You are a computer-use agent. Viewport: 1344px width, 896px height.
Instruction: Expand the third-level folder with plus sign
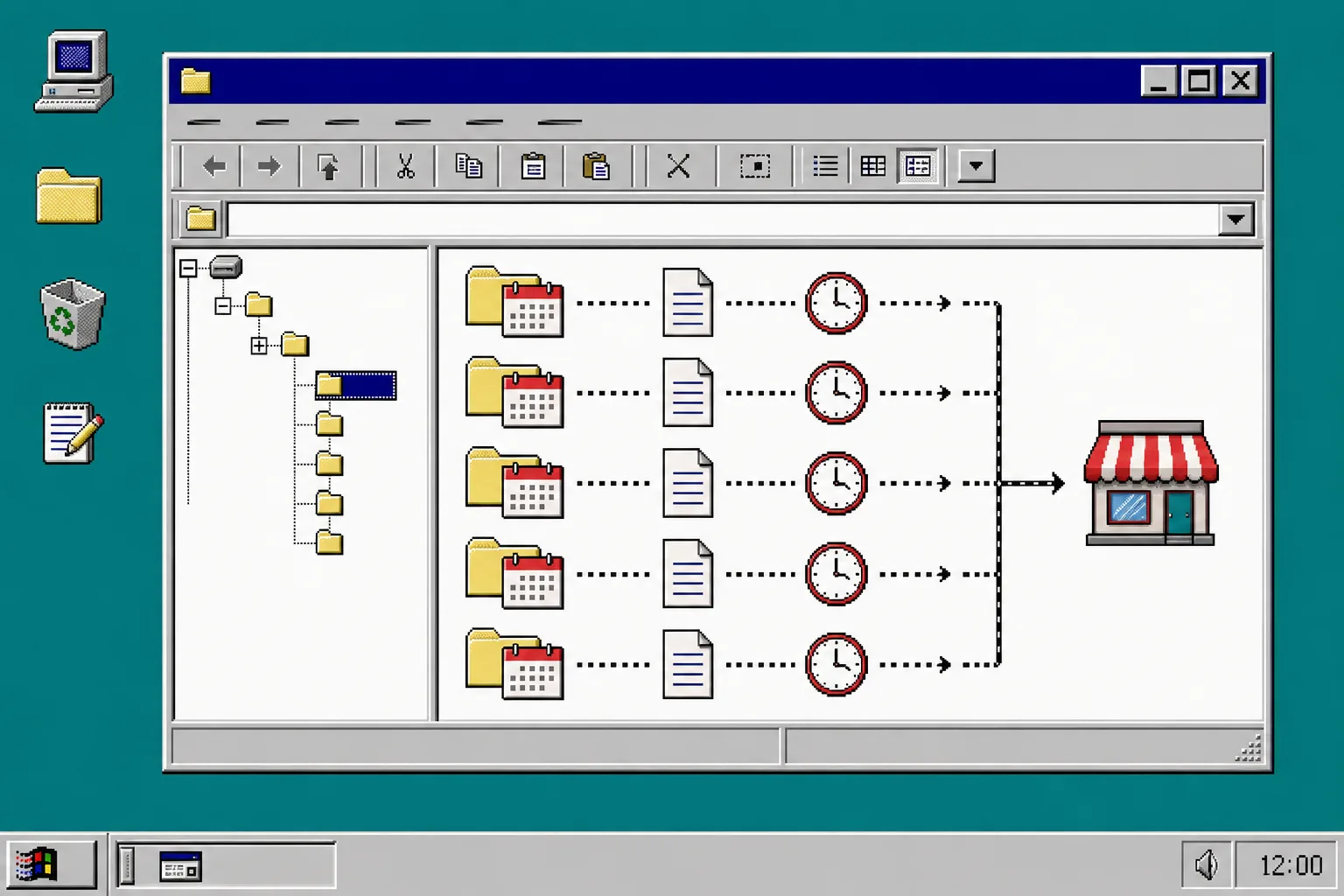[259, 346]
